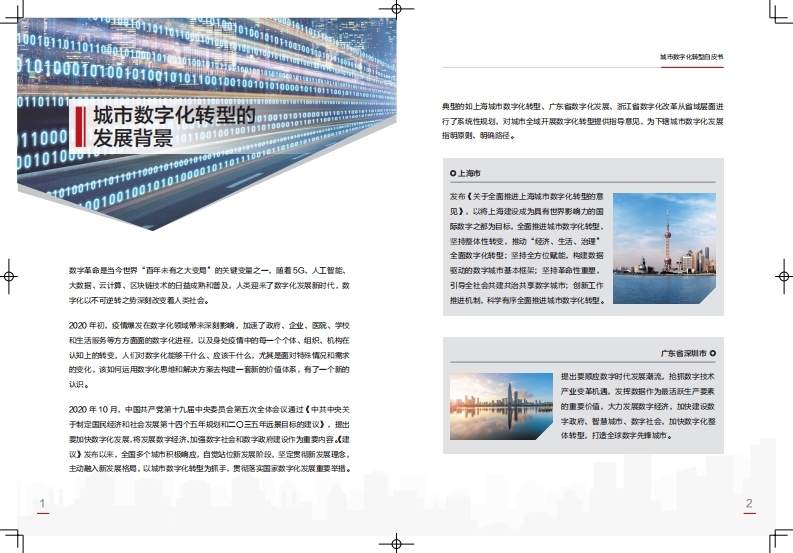Click the Shenzhen text beginning '提出要顺应数字时代'

638,406
